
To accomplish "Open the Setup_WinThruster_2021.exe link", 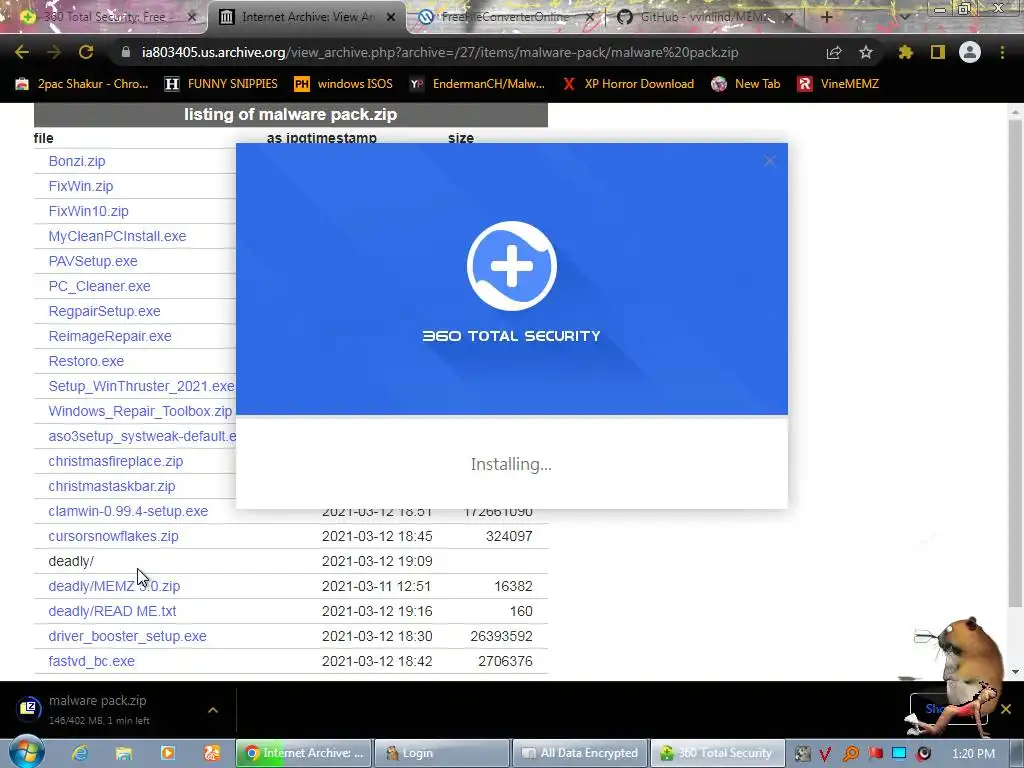I will pos(142,386).
